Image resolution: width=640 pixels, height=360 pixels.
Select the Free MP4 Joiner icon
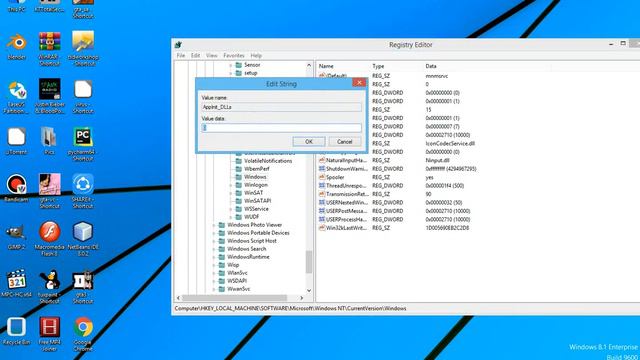coord(49,327)
